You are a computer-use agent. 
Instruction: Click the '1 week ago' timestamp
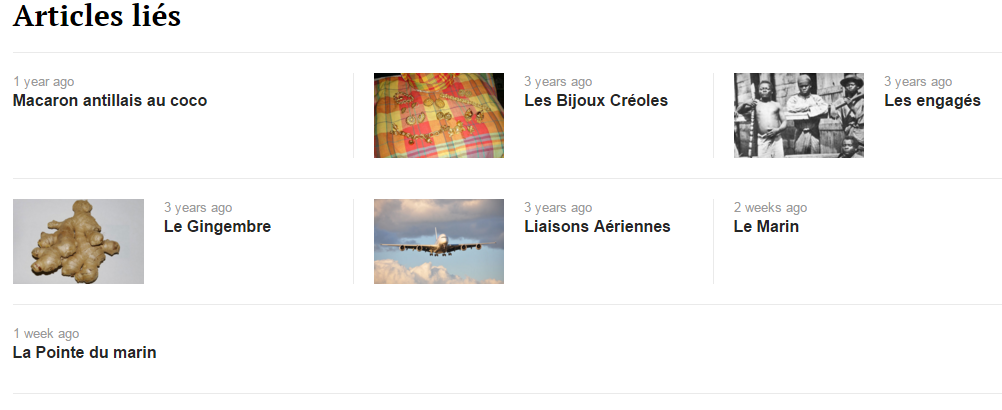click(x=46, y=333)
